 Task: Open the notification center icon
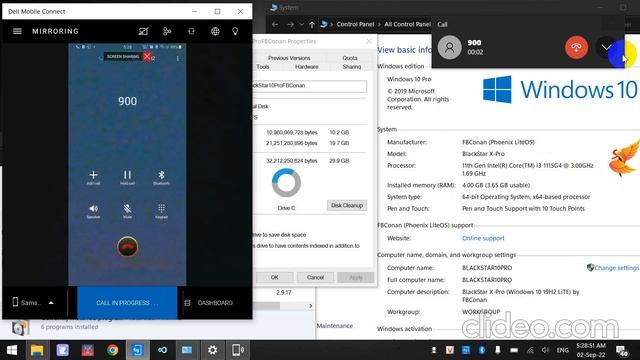pos(622,351)
